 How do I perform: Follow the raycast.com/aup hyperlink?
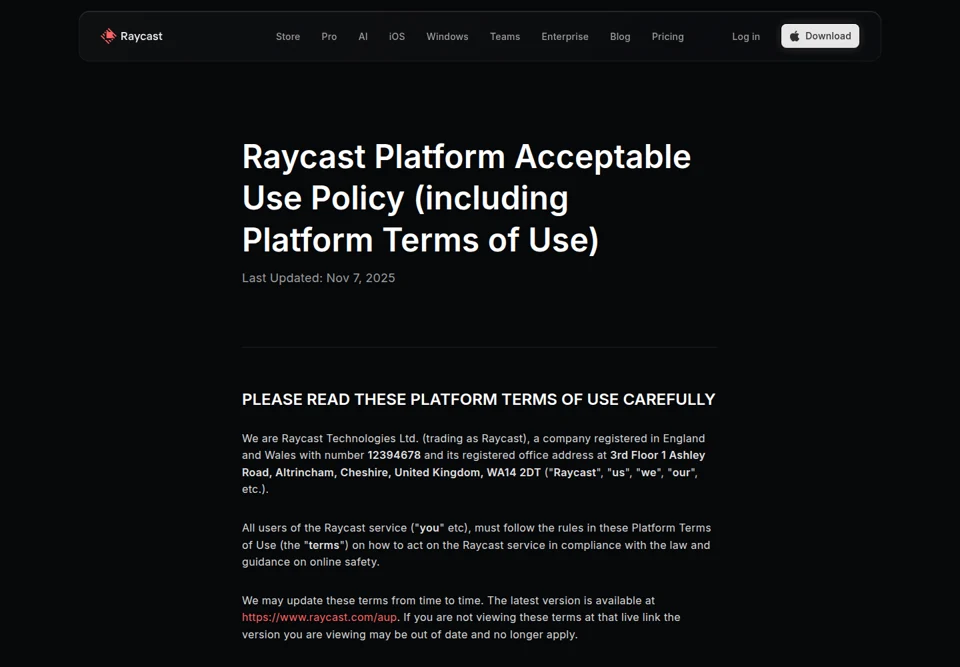point(319,617)
